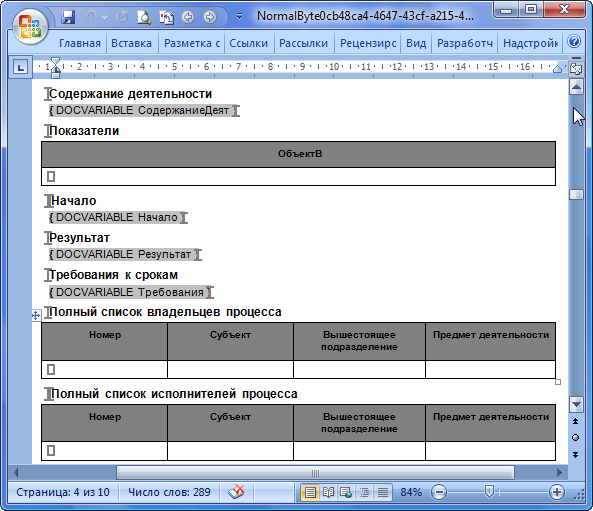Click the Next Page double-arrow button

tap(576, 455)
